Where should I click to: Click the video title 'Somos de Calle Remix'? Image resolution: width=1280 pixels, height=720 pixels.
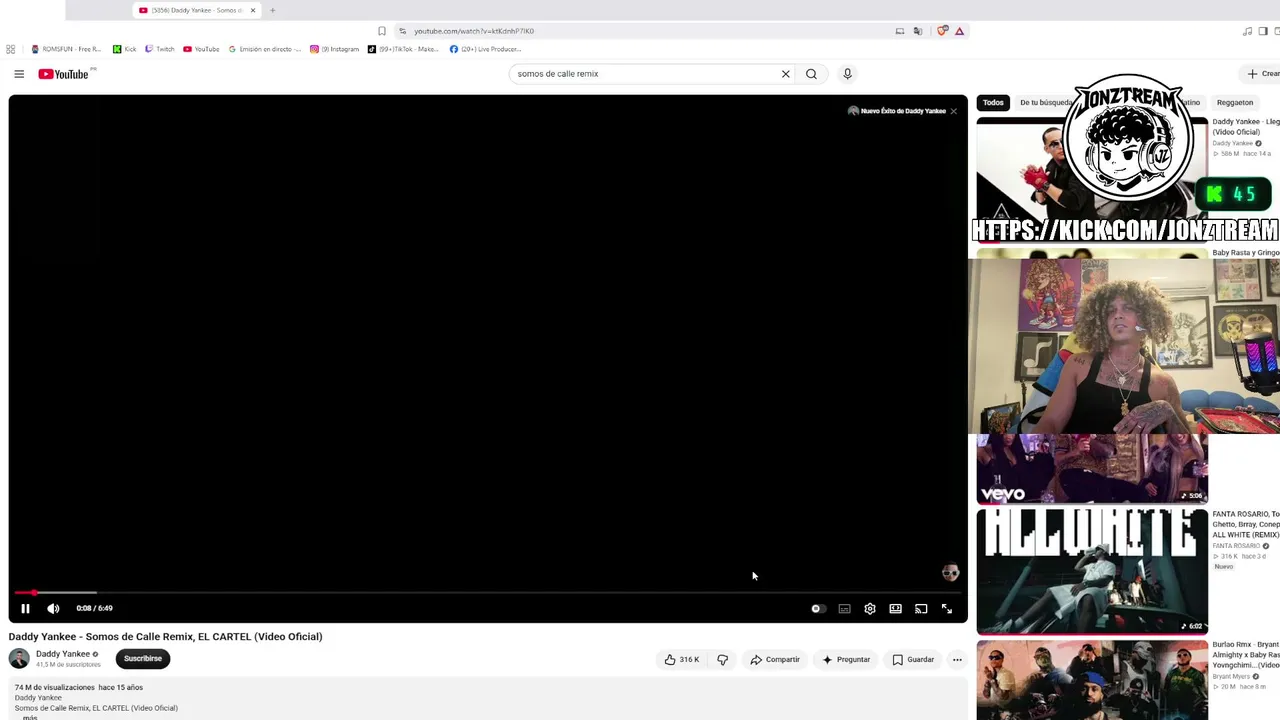[x=165, y=636]
